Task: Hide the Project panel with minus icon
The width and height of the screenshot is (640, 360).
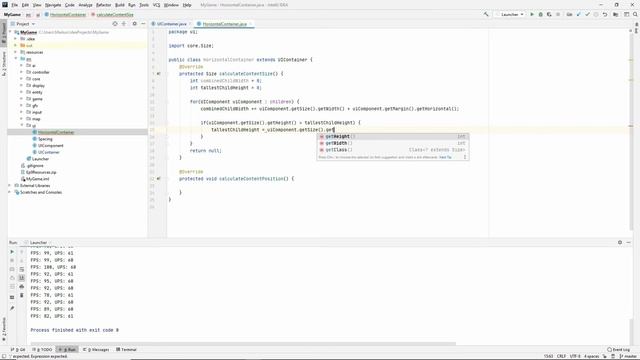Action: click(143, 24)
